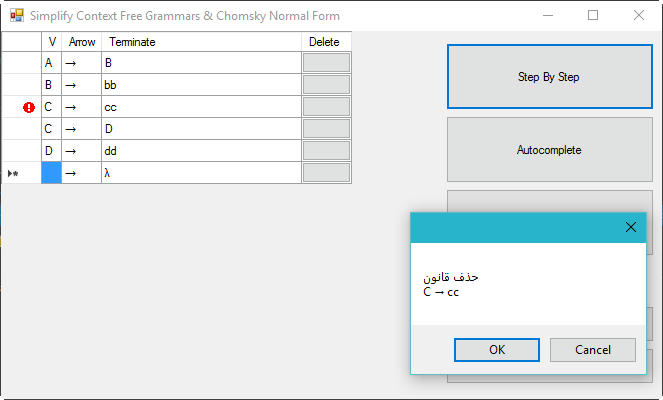Click the Step By Step button
This screenshot has width=663, height=400.
550,77
